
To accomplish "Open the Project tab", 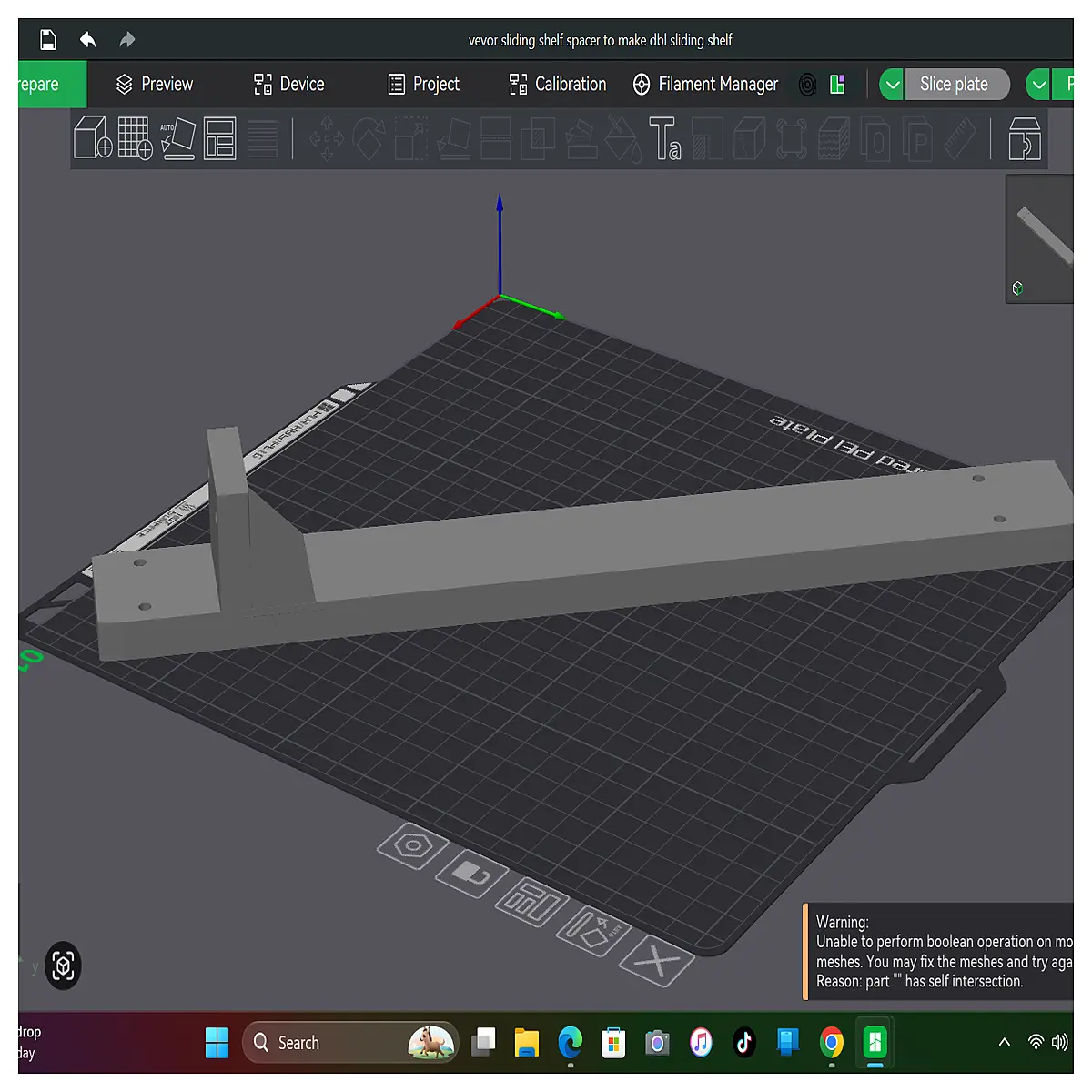I will [x=423, y=85].
